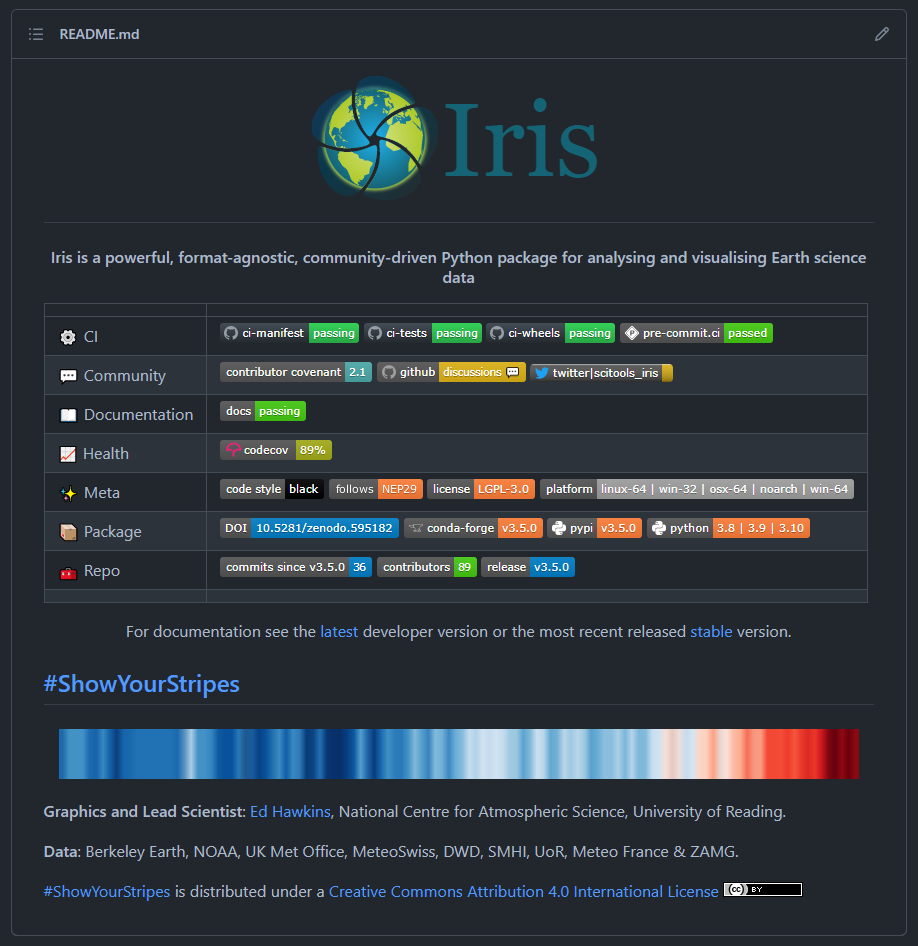Open the twitter scitools_iris badge
Image resolution: width=918 pixels, height=946 pixels.
click(602, 373)
